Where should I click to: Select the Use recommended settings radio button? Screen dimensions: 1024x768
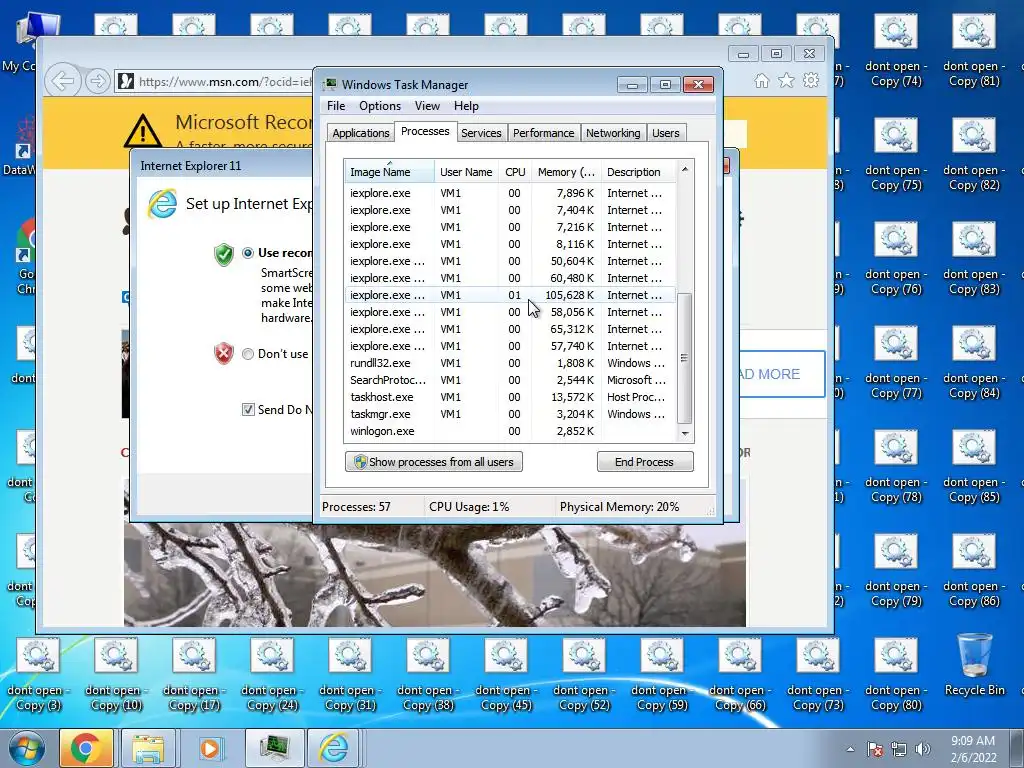[x=248, y=253]
